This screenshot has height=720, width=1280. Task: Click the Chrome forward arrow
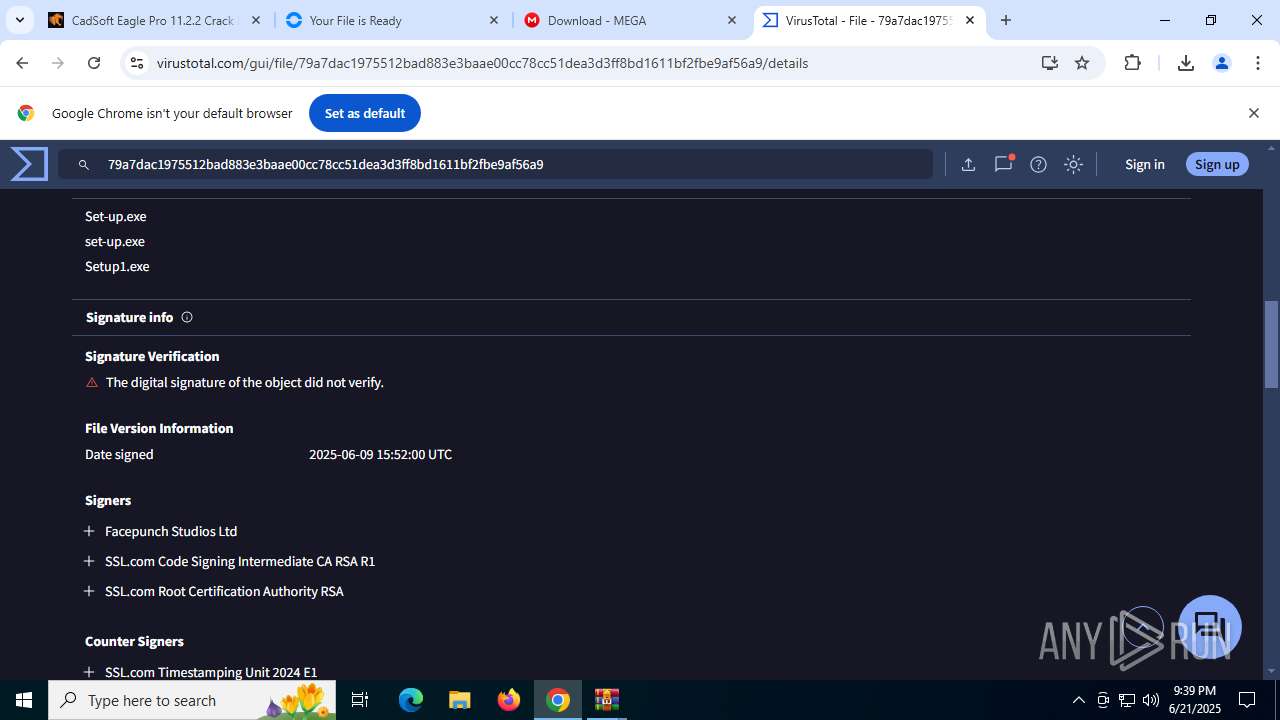(x=58, y=63)
